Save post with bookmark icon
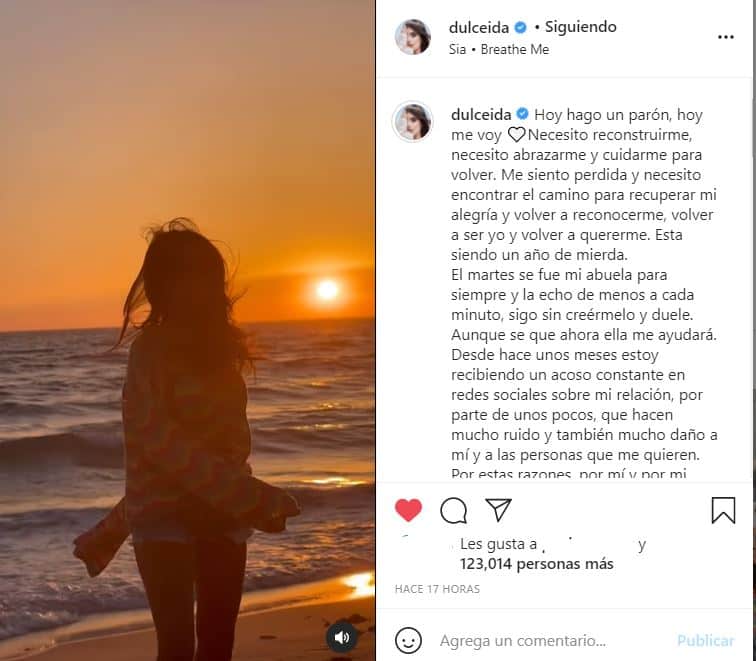Viewport: 756px width, 661px height. pyautogui.click(x=723, y=510)
